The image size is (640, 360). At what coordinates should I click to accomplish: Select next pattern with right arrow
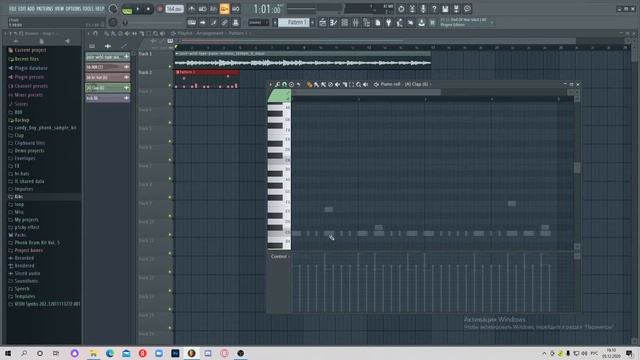[x=313, y=22]
